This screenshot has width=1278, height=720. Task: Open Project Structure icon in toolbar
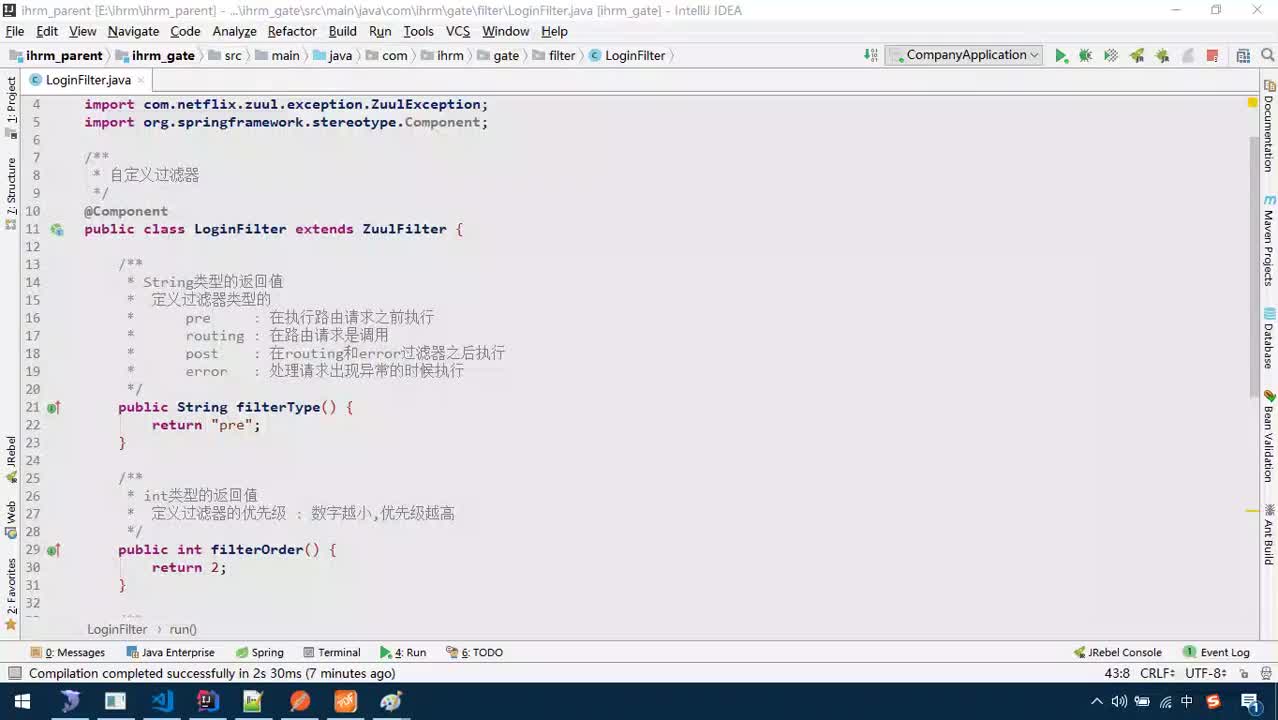[1243, 56]
